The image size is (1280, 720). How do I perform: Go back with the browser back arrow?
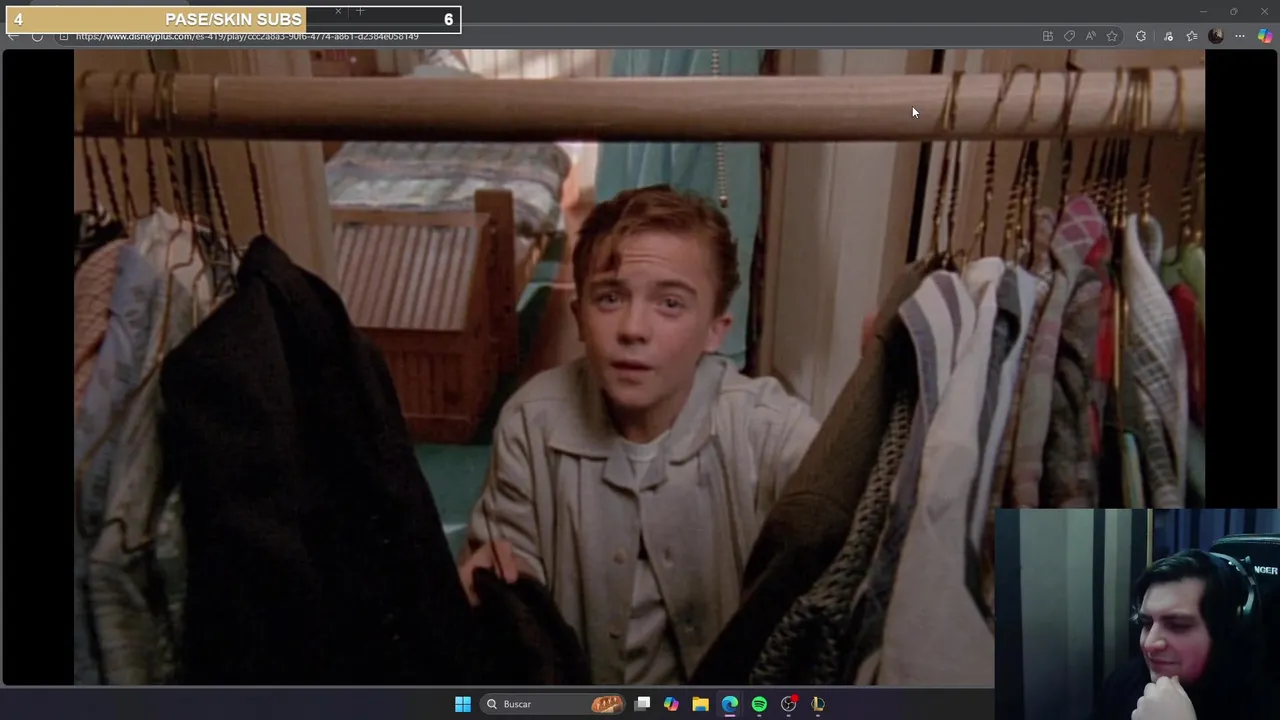click(x=12, y=37)
